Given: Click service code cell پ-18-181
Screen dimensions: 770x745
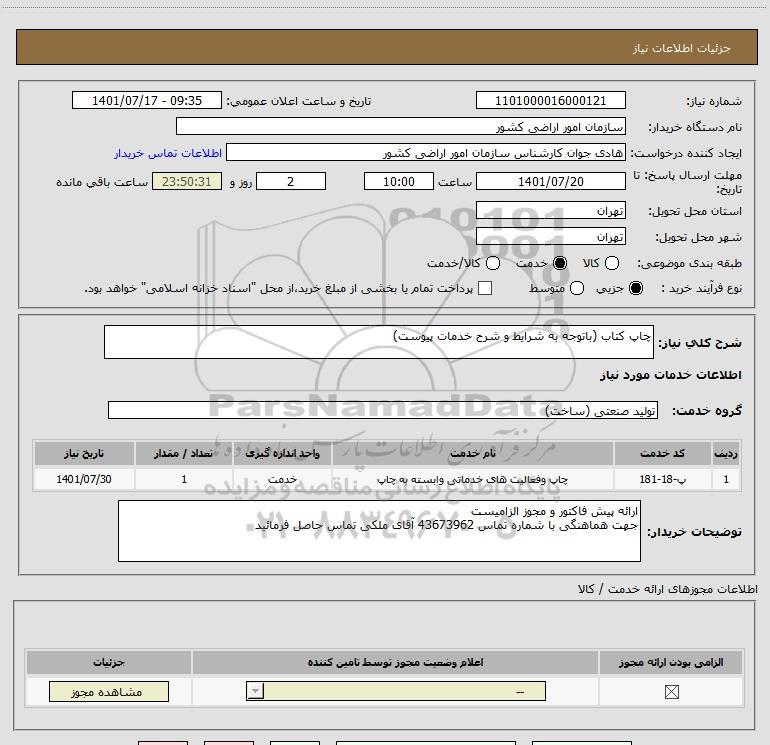Looking at the screenshot, I should (x=662, y=479).
